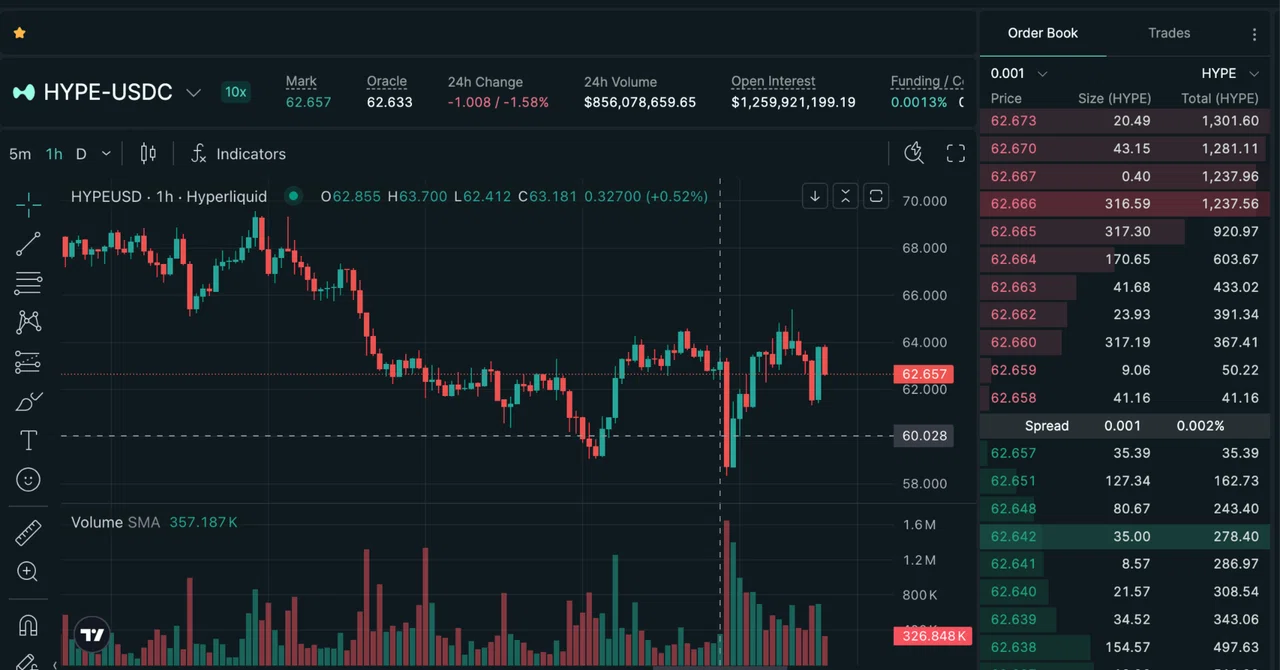Click bid price 62.642

tap(1013, 536)
